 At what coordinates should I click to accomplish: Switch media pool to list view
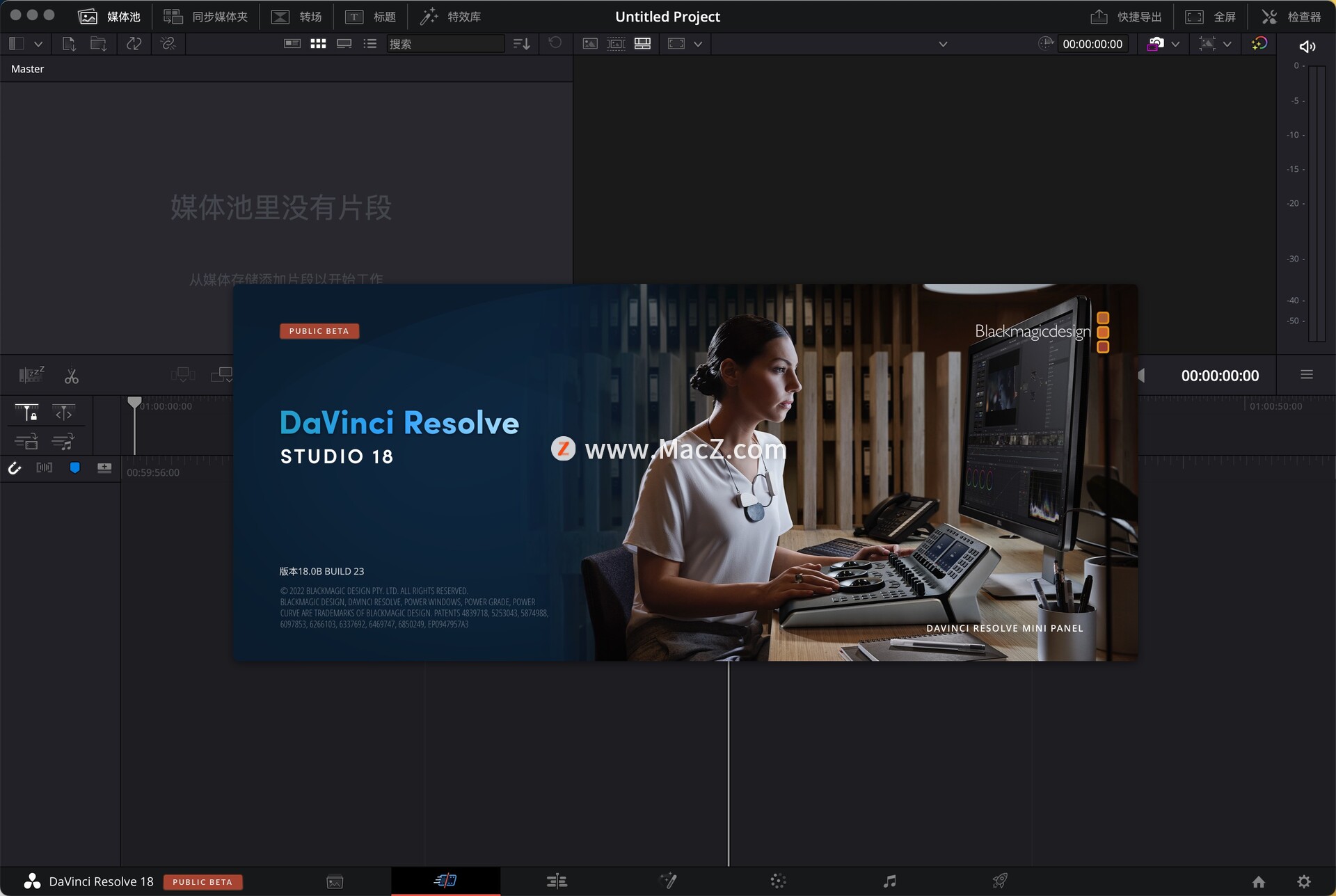369,44
